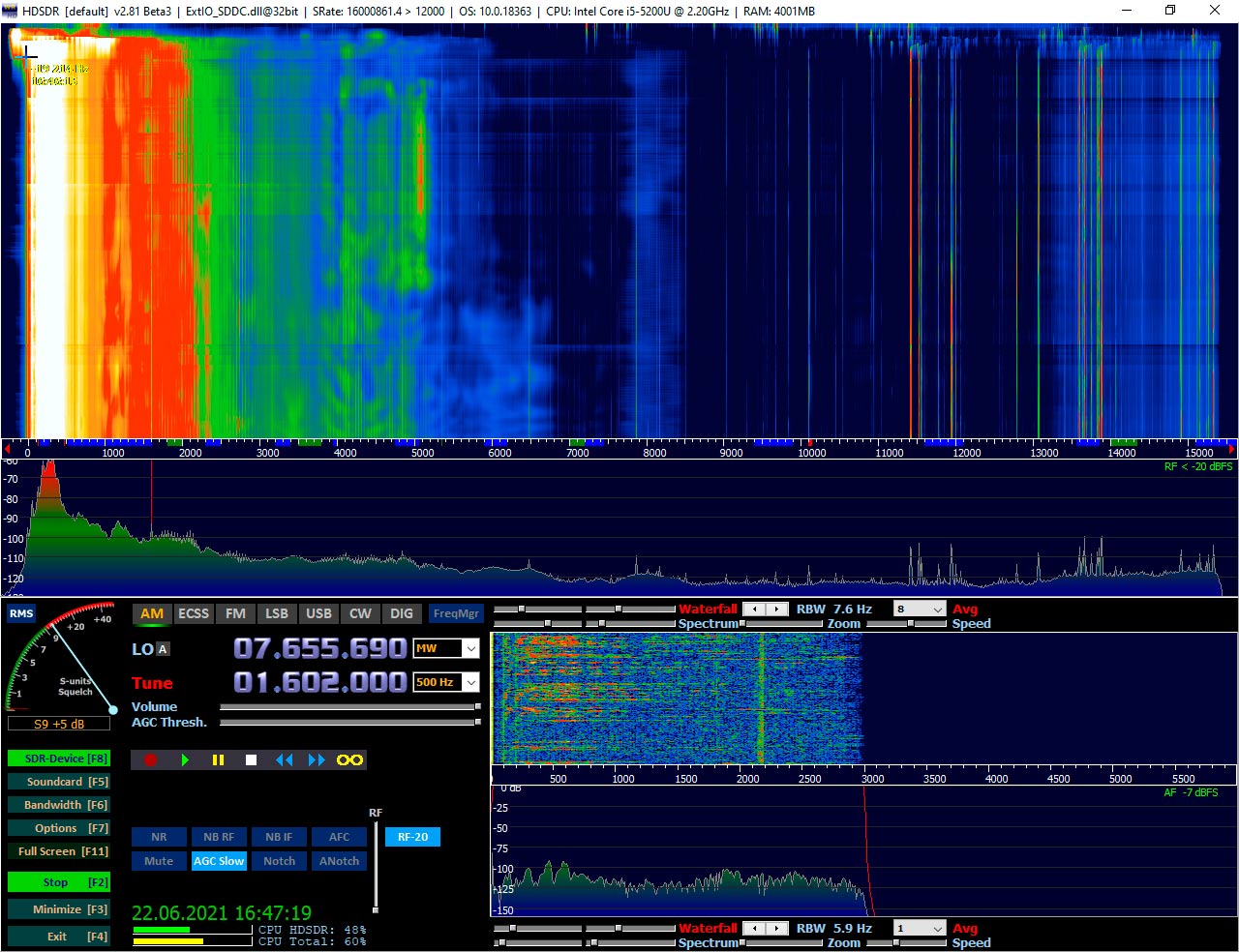The image size is (1239, 952).
Task: Click the date-time 22.06.2021 16:47:19
Action: (222, 912)
